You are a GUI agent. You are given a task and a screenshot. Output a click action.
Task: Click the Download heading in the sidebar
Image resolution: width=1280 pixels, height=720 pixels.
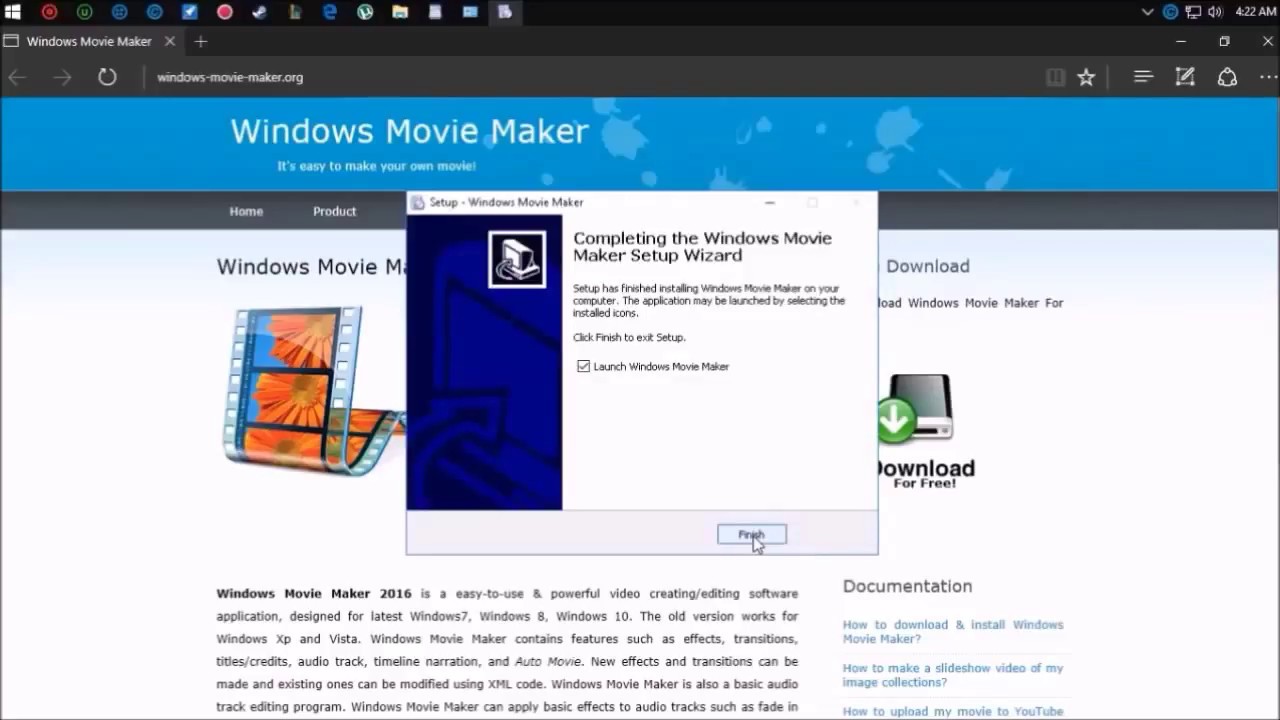pos(927,266)
